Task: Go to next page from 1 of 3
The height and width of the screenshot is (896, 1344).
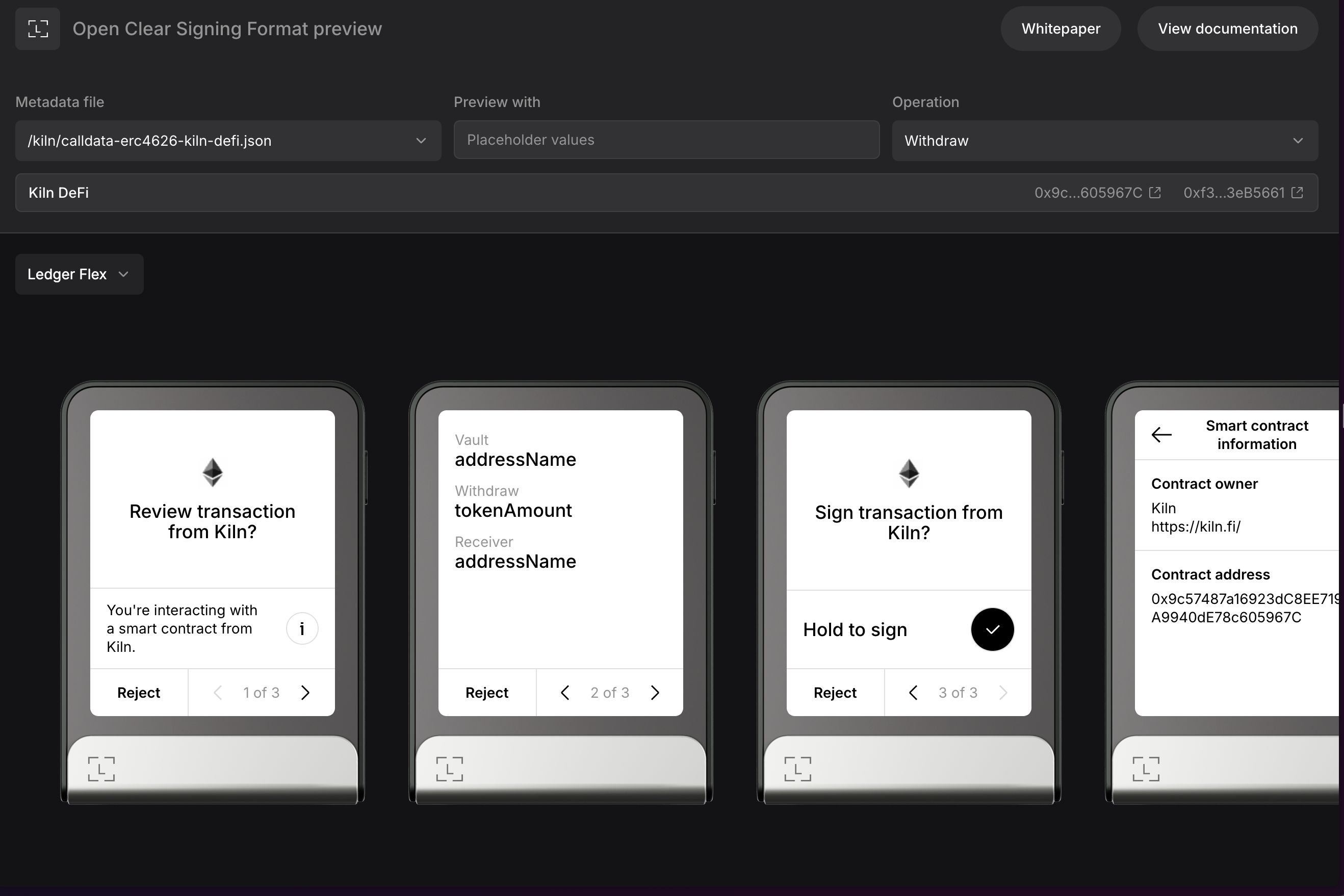Action: point(305,693)
